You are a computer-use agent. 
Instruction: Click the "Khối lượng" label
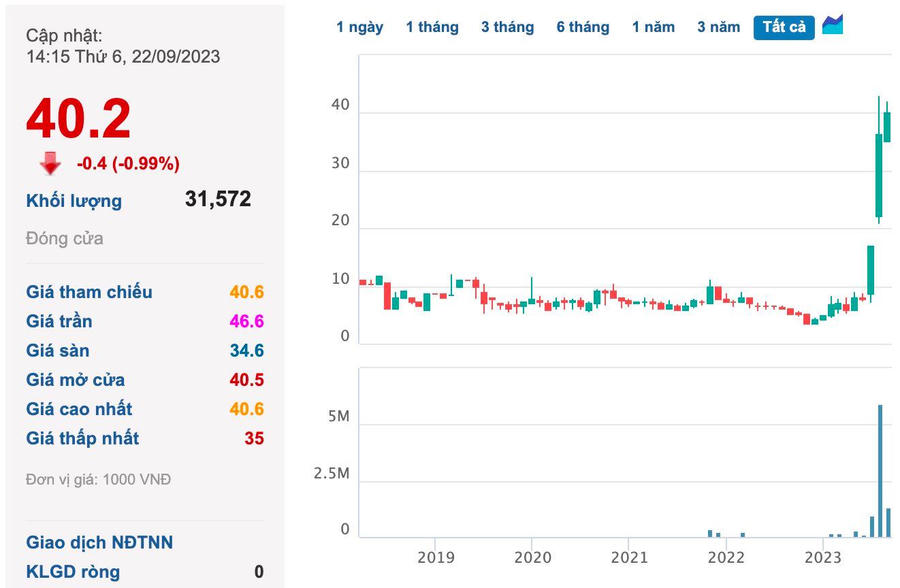(74, 201)
